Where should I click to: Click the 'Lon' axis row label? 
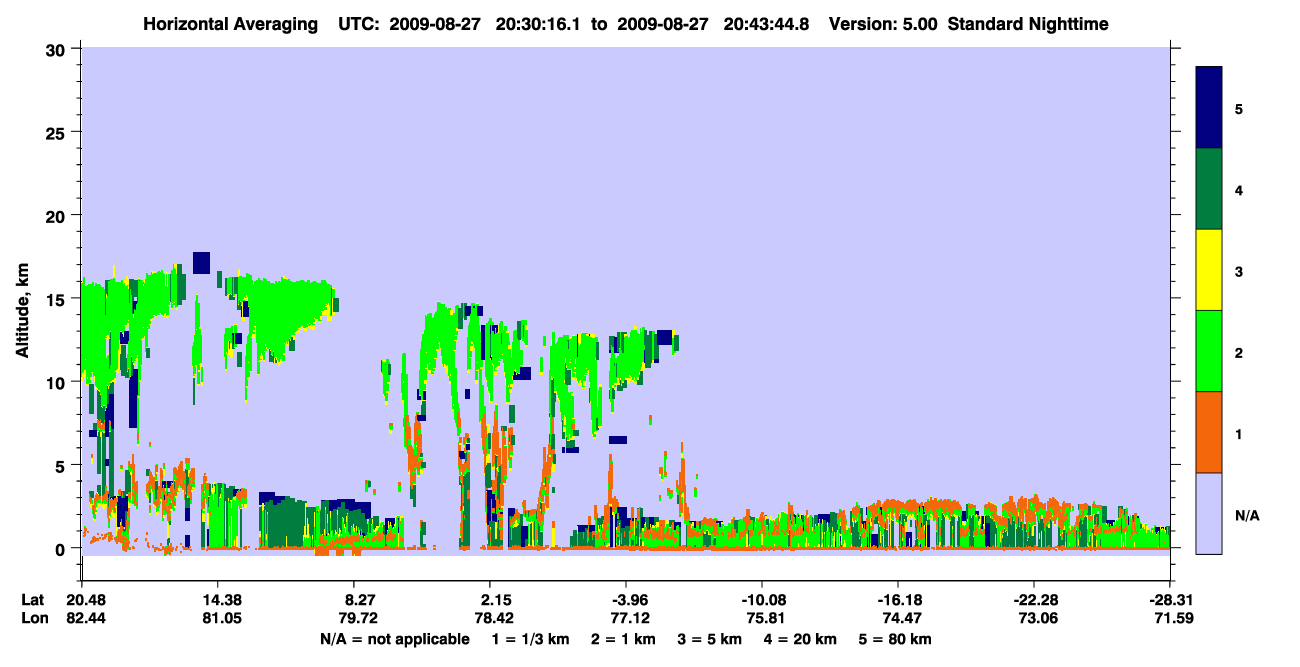pos(34,618)
